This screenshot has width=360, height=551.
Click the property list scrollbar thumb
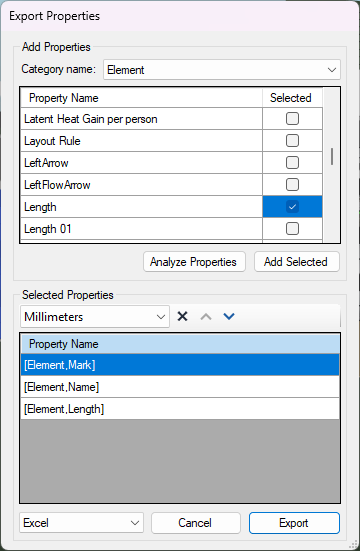[332, 156]
